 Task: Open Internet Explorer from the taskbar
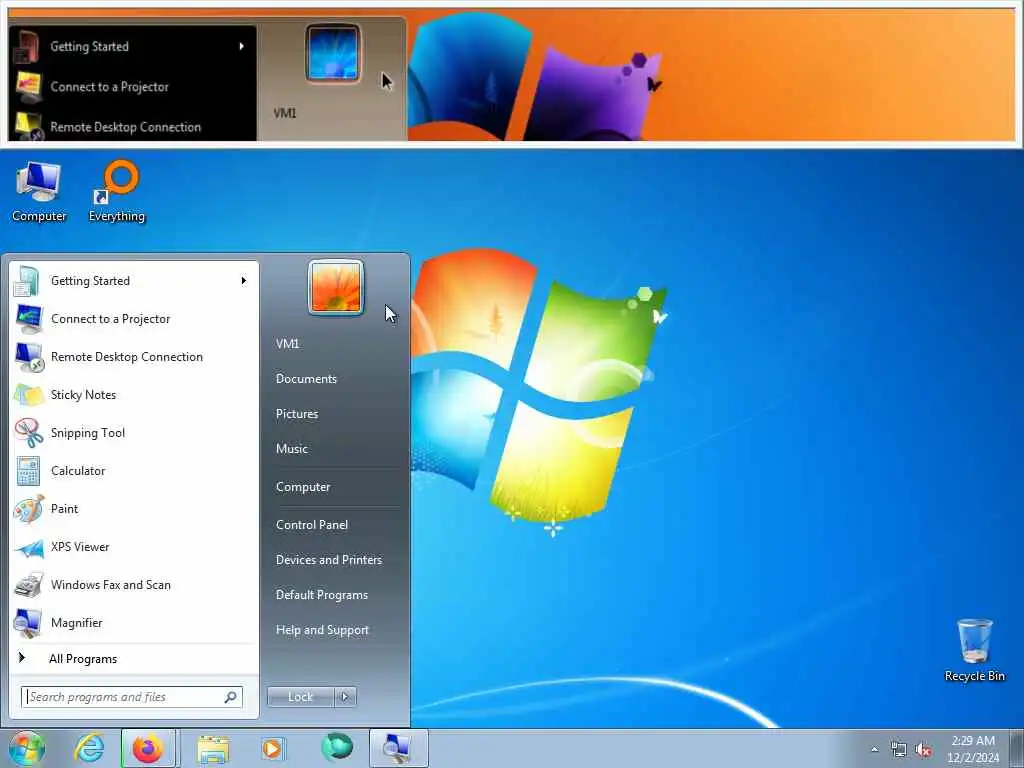click(89, 748)
